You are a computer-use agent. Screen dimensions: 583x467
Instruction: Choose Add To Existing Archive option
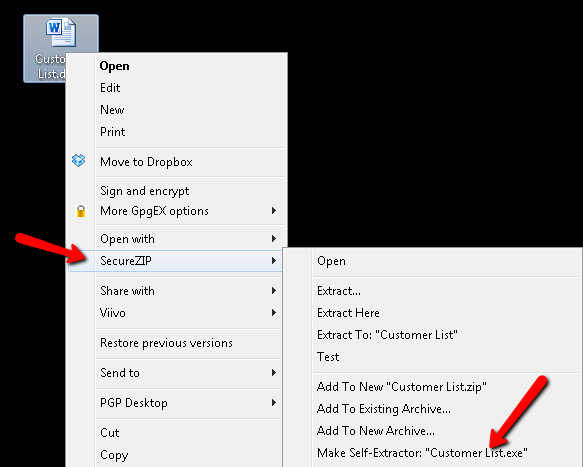tap(384, 409)
